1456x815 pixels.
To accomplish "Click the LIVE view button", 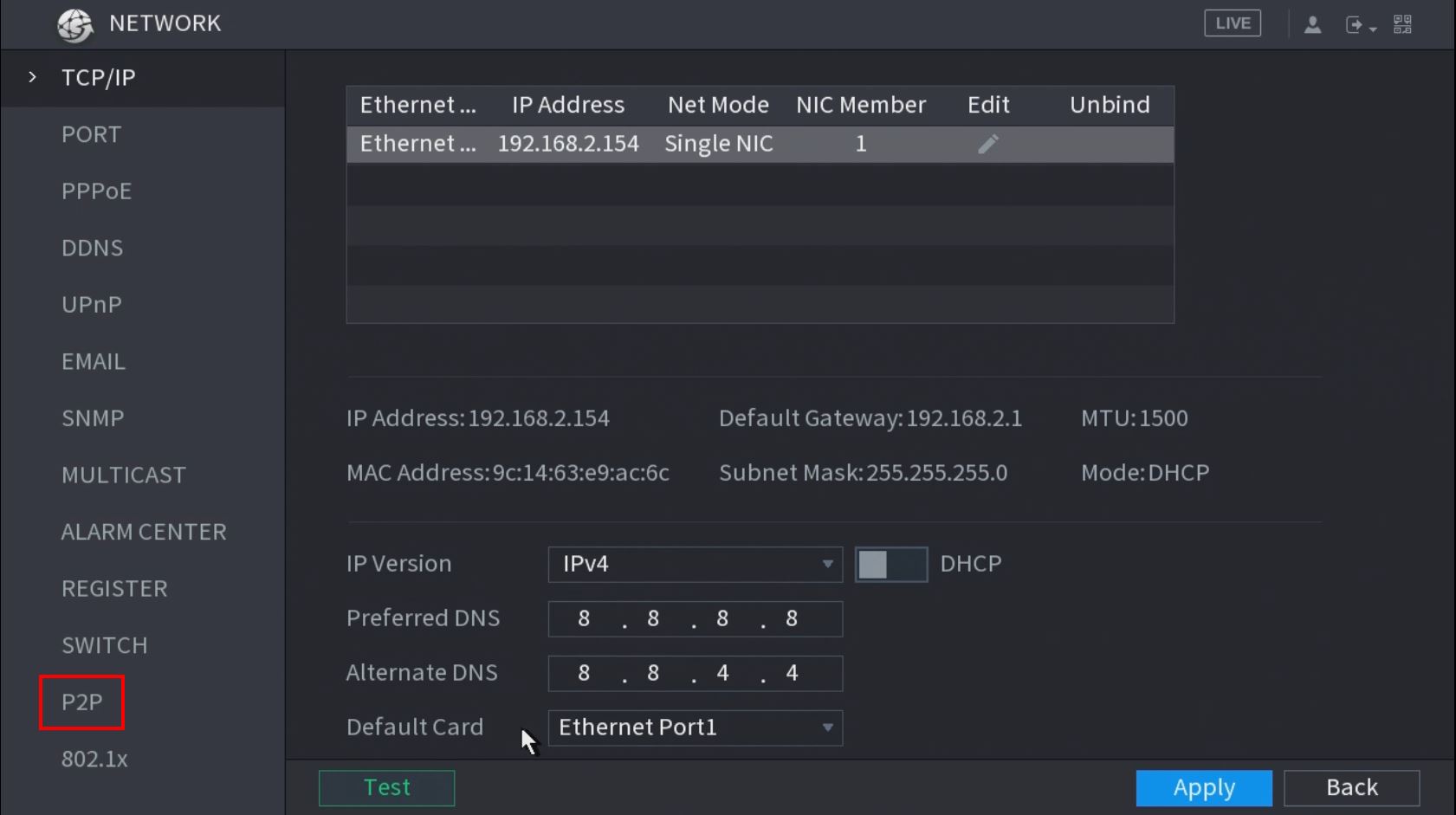I will tap(1232, 23).
